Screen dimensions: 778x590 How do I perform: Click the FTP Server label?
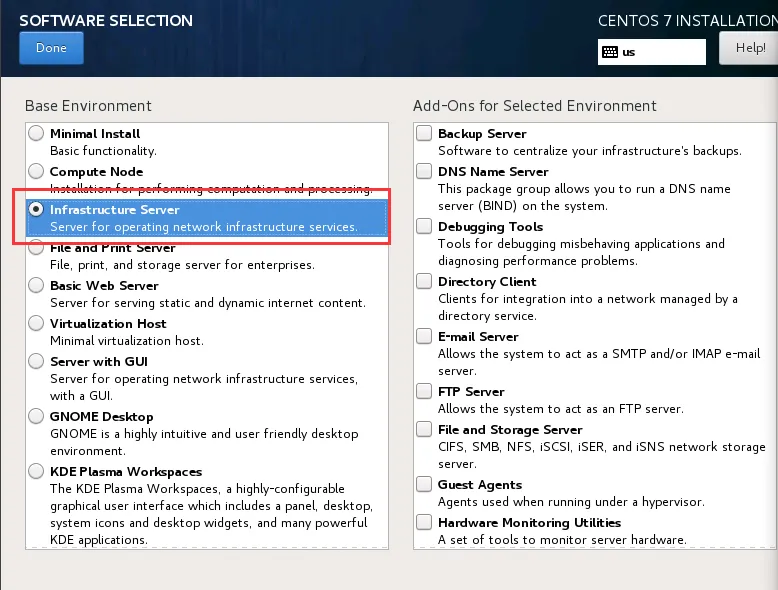(471, 392)
